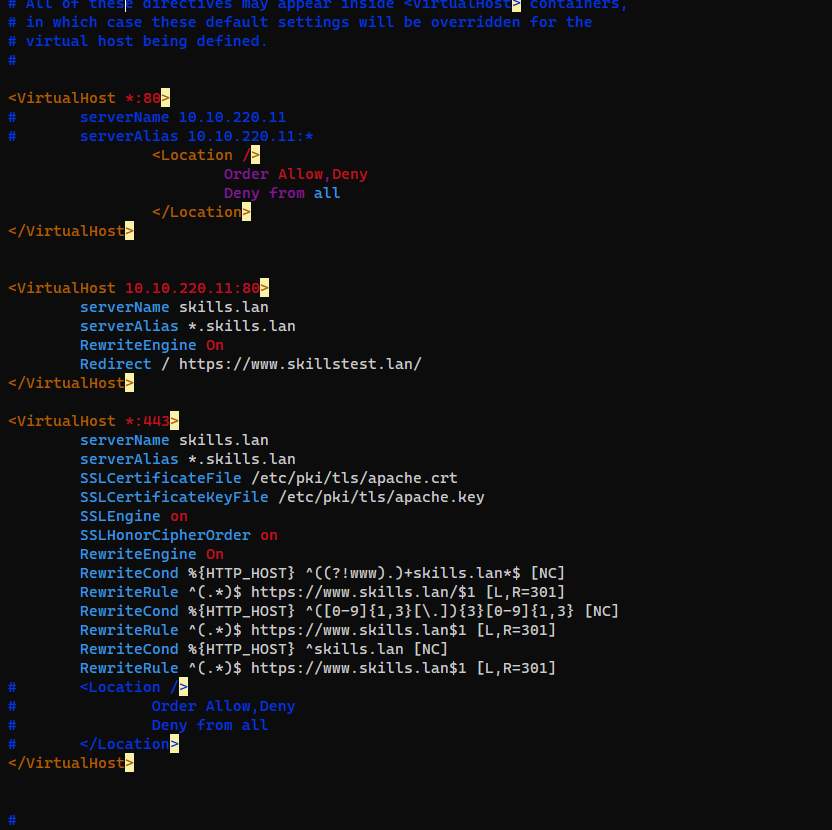
Task: Click 'RewriteEngine' in the 10.10.220.11:80 VirtualHost block
Action: coord(138,345)
